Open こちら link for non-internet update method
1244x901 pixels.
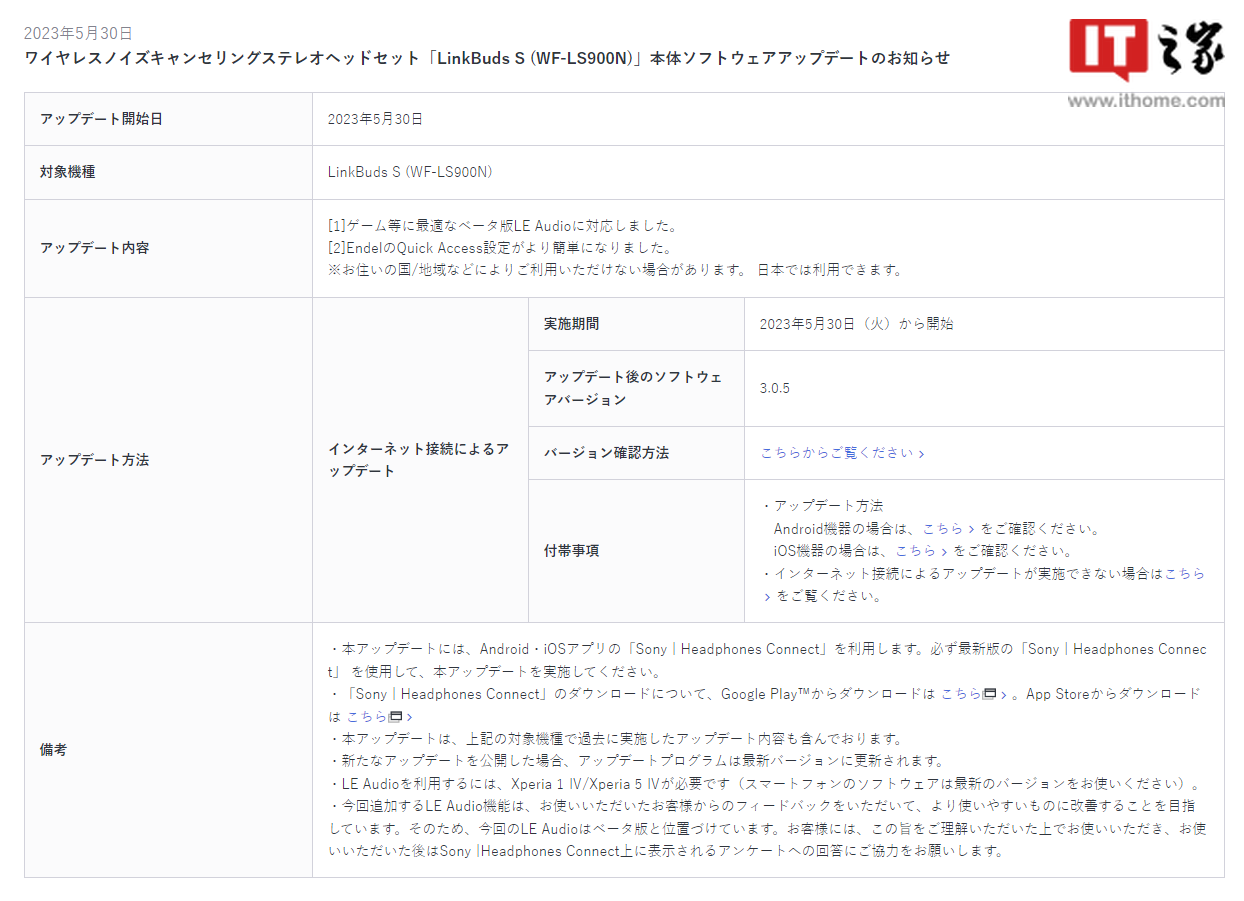click(1186, 574)
